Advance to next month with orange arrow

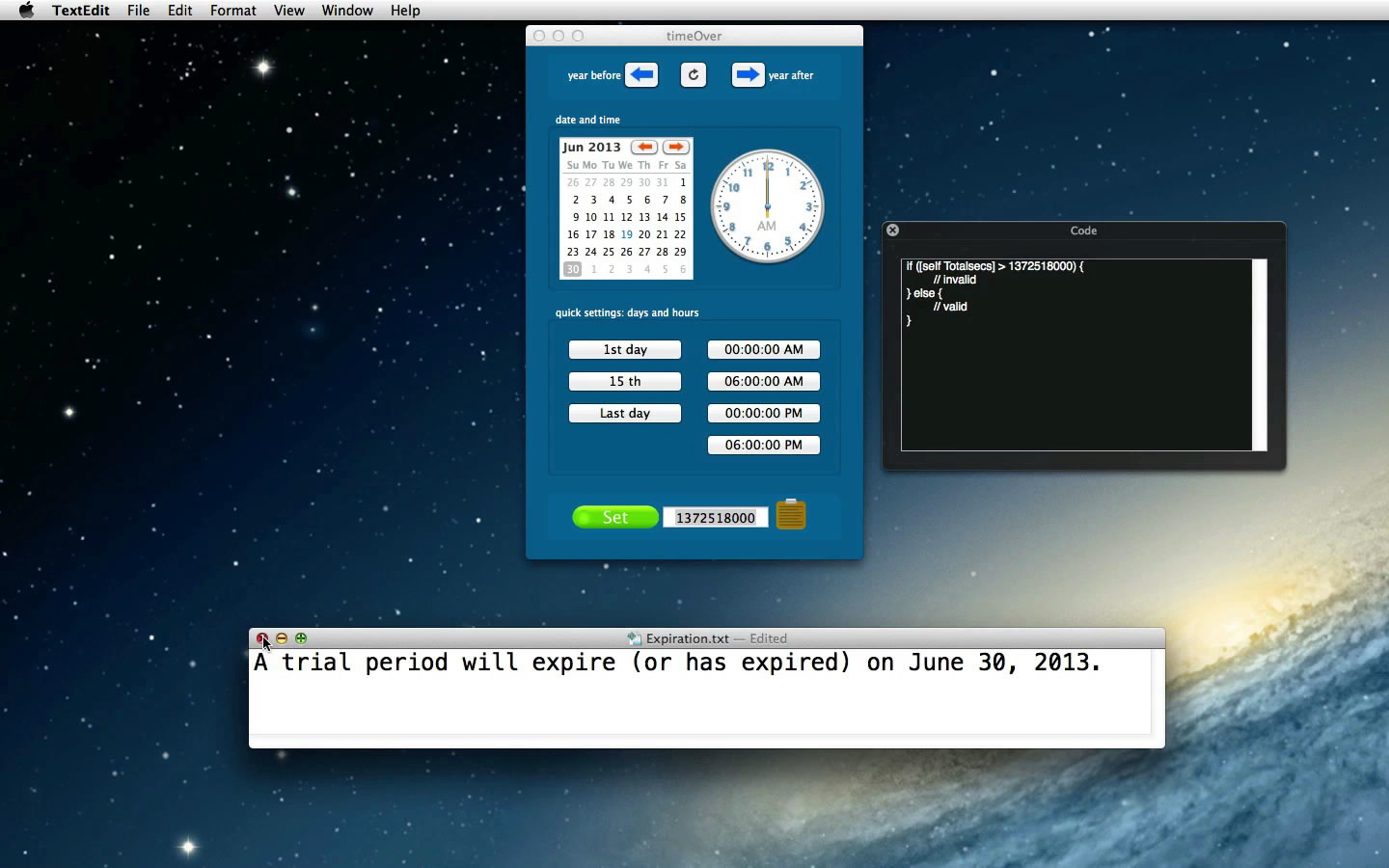pyautogui.click(x=676, y=148)
